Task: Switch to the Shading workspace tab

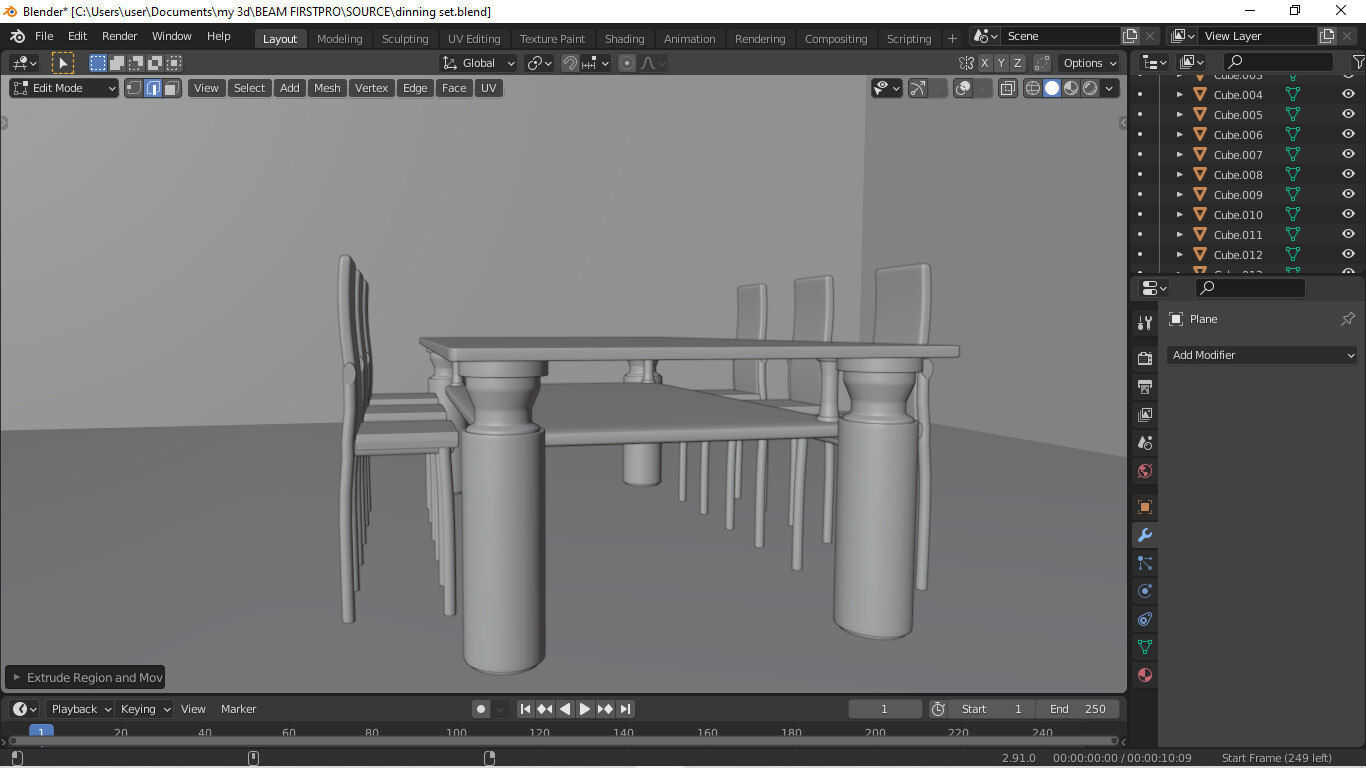Action: (x=625, y=38)
